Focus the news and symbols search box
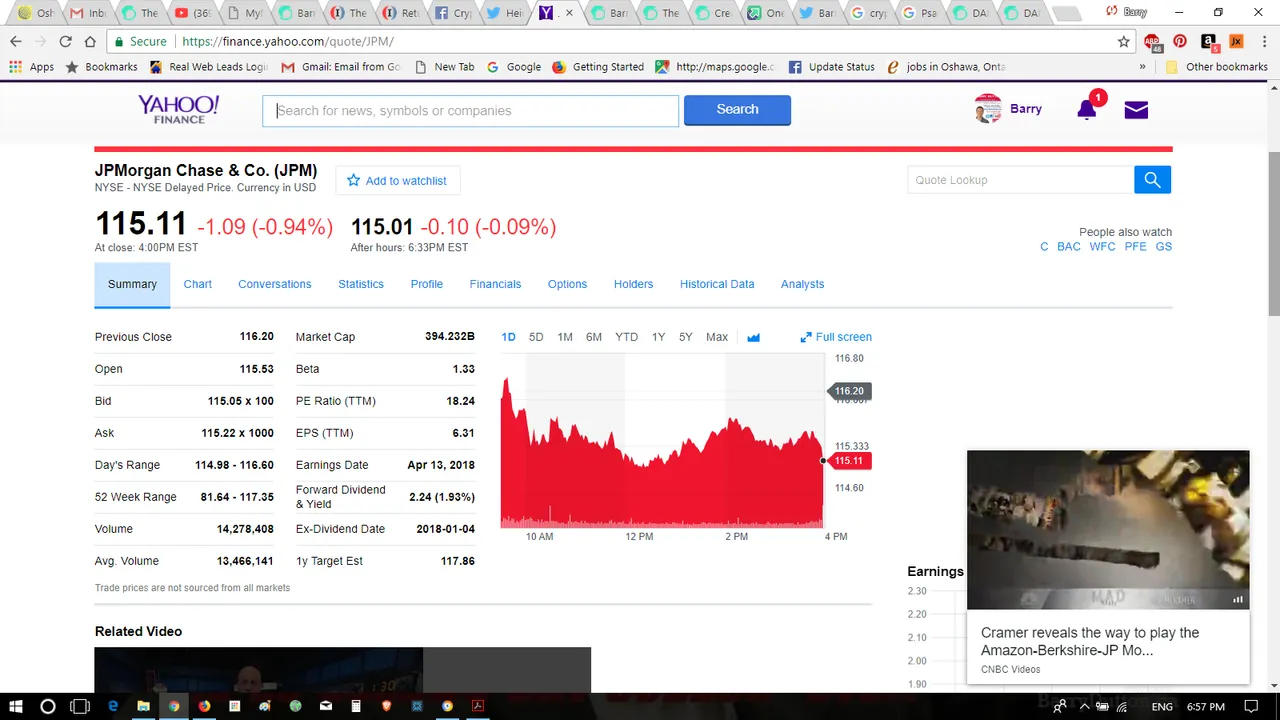This screenshot has width=1280, height=720. point(470,111)
